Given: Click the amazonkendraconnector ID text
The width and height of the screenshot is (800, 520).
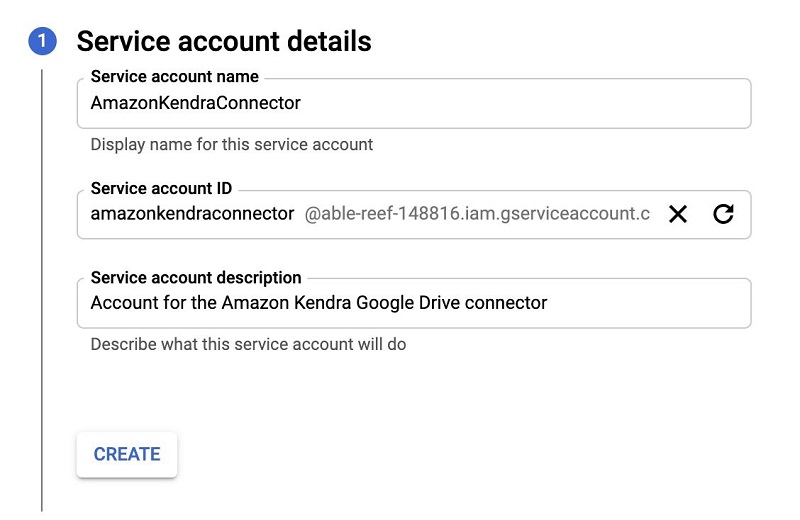Looking at the screenshot, I should tap(192, 213).
